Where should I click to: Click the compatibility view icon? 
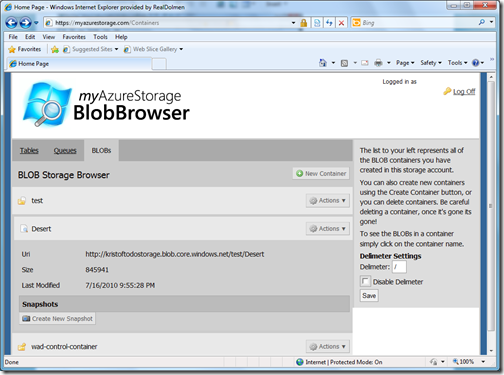pyautogui.click(x=317, y=23)
